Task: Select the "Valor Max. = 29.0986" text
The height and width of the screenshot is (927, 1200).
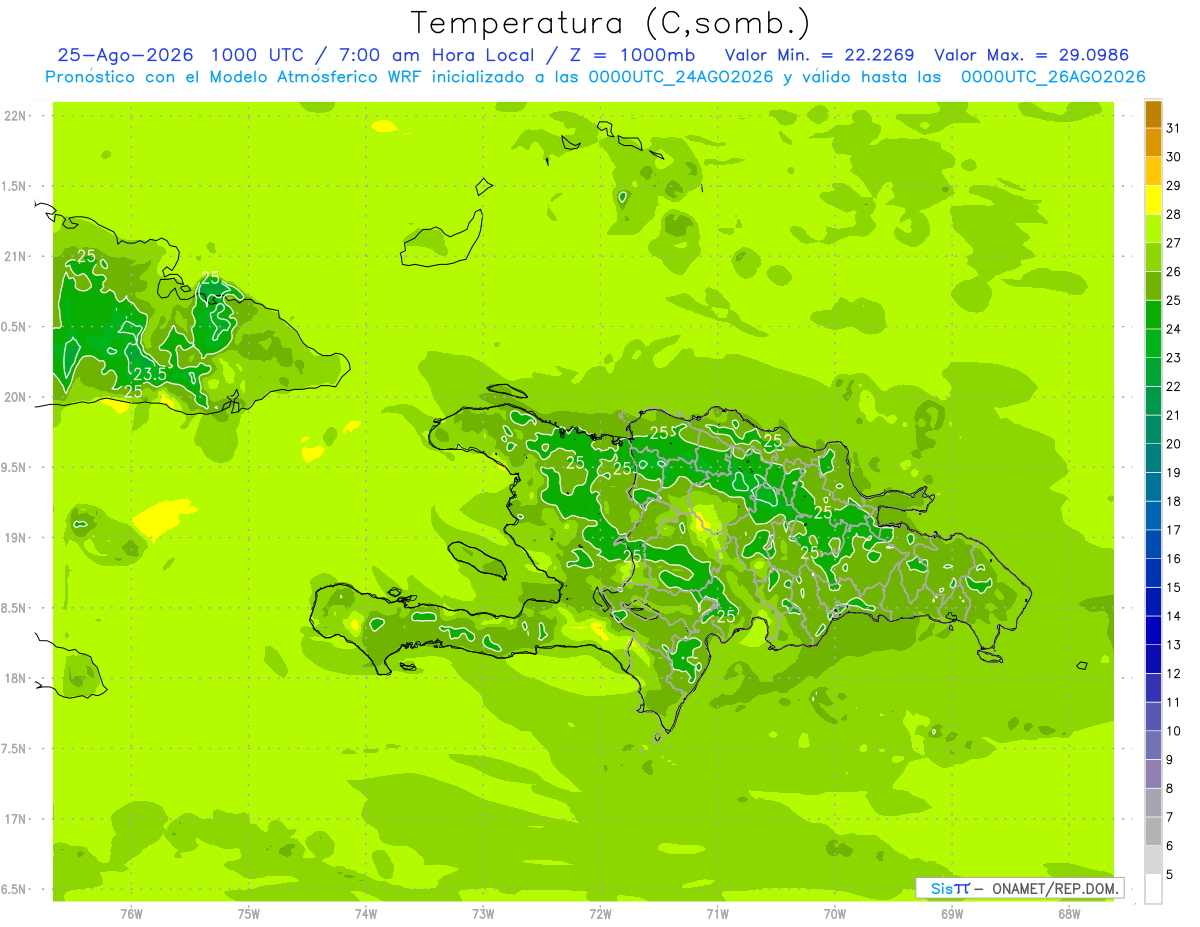Action: click(x=1032, y=55)
